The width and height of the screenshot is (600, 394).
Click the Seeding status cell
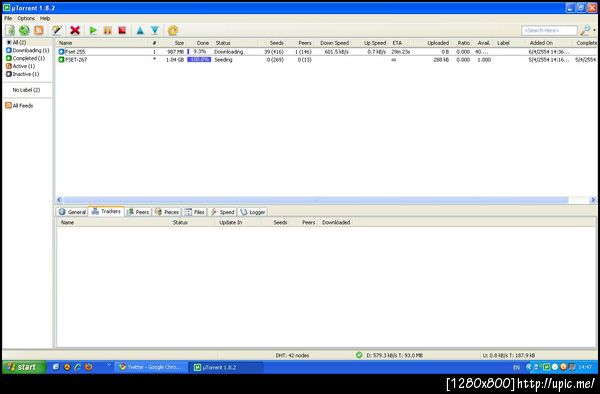pos(223,60)
